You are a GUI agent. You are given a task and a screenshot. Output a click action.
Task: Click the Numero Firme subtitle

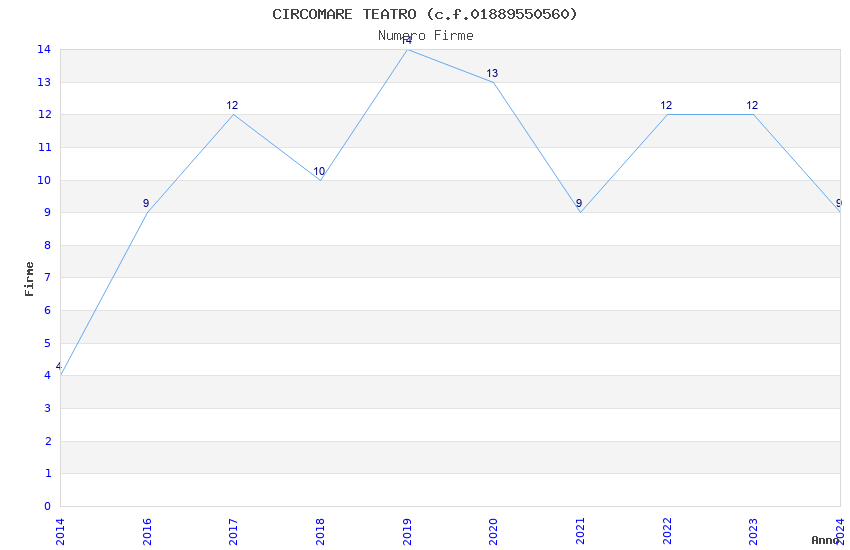tap(426, 35)
